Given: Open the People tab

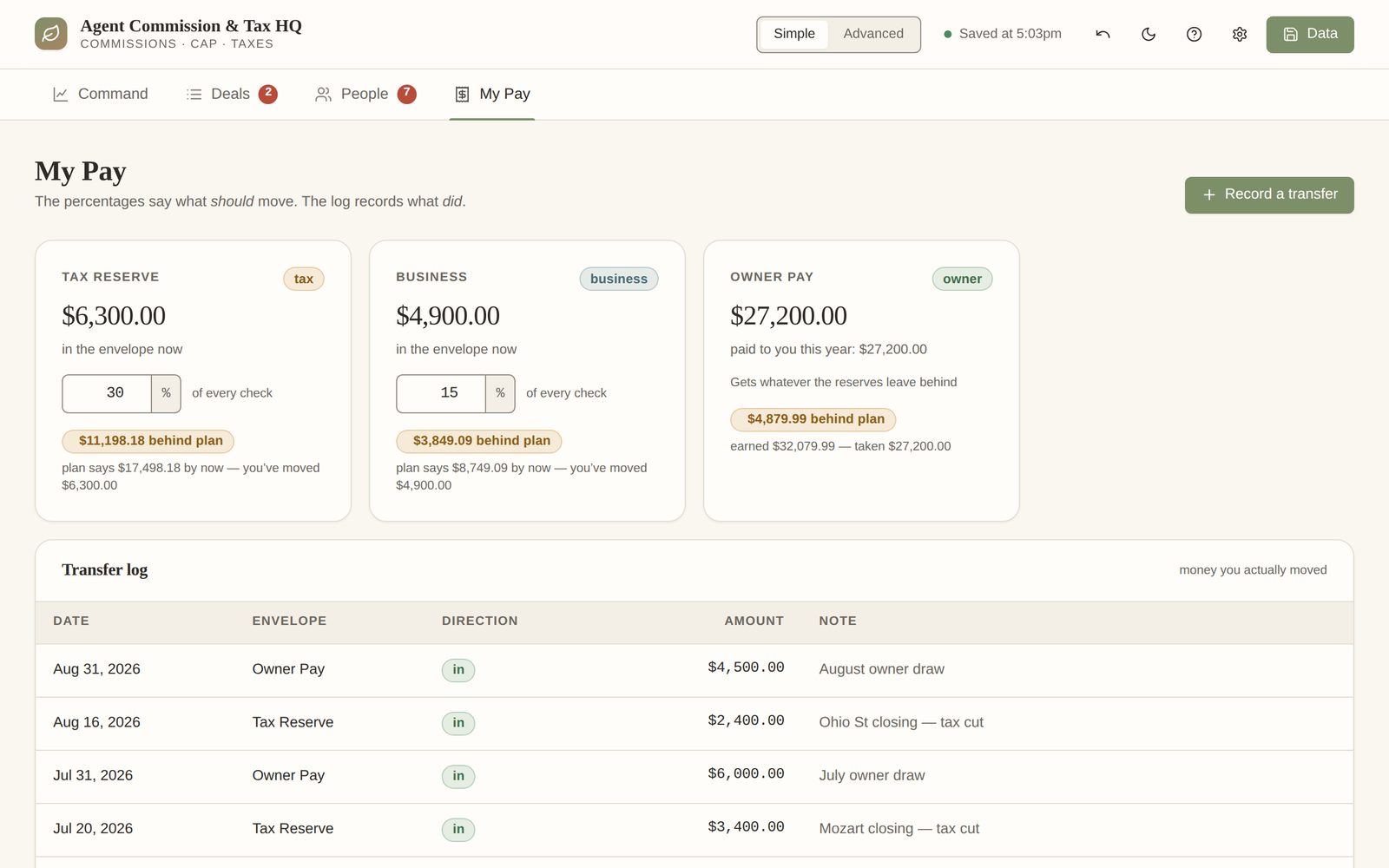Looking at the screenshot, I should pyautogui.click(x=365, y=95).
